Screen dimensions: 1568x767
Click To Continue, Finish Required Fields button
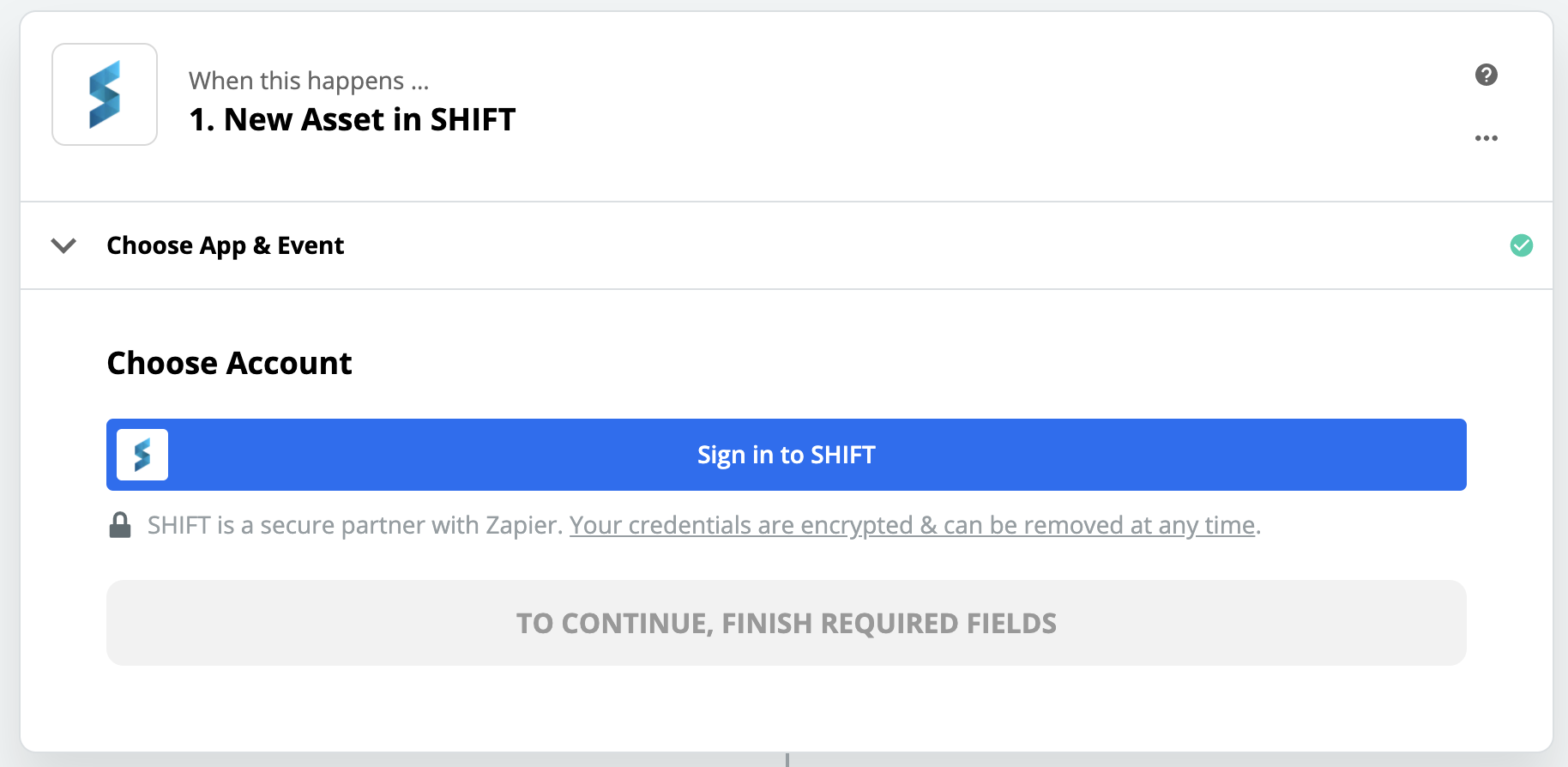[786, 623]
